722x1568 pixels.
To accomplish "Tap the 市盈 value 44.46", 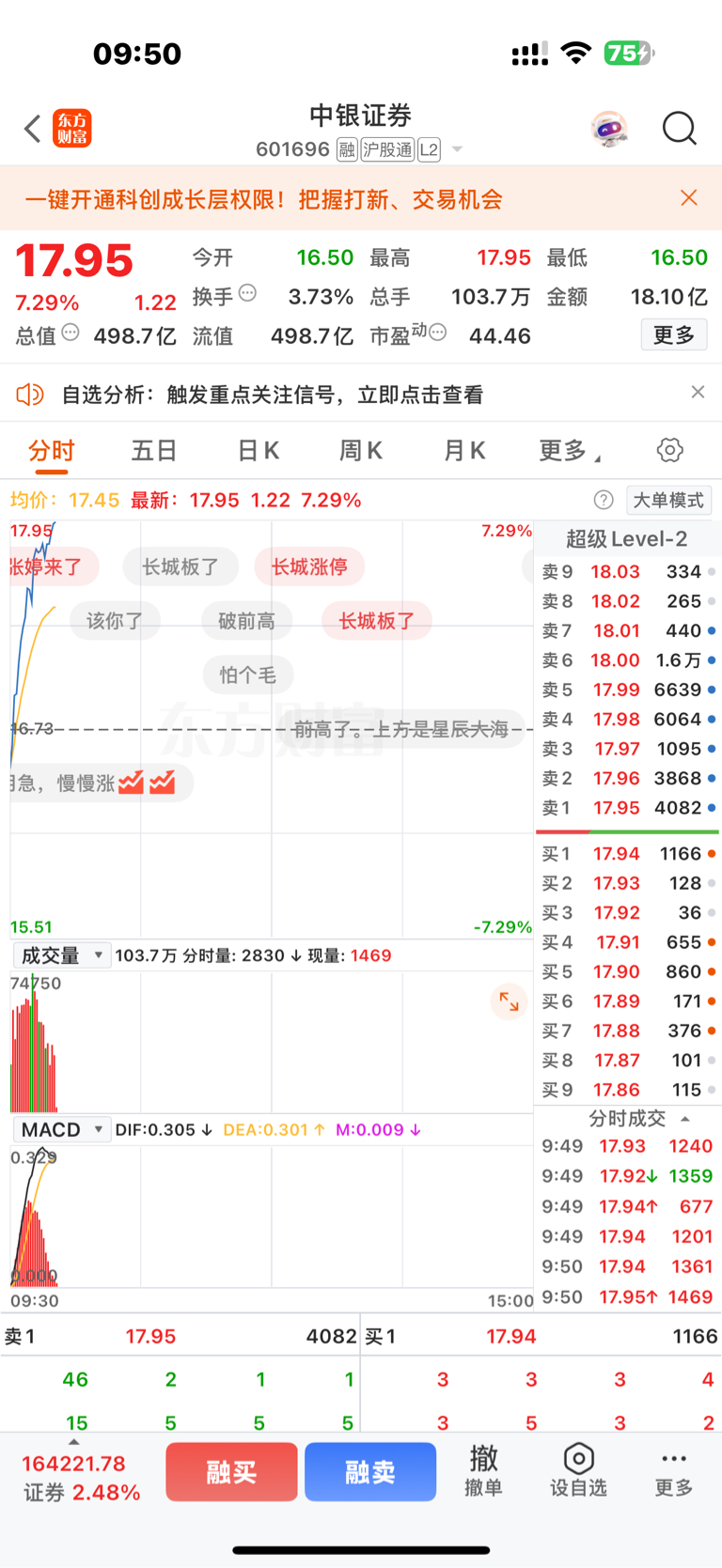I will [x=500, y=335].
